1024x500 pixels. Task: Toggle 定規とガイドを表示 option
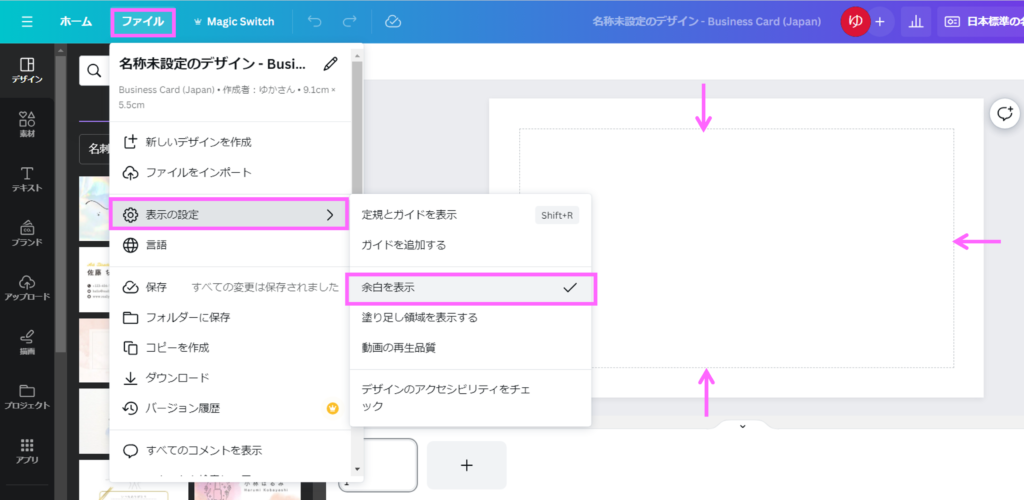tap(410, 215)
